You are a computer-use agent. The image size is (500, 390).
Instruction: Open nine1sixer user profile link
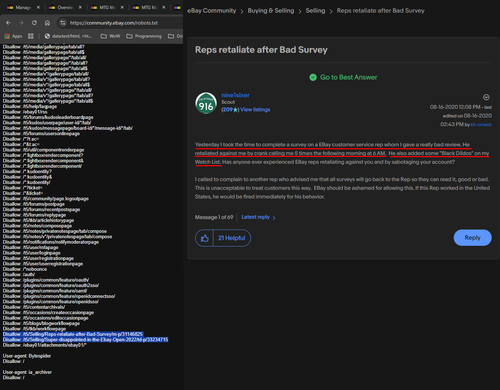pyautogui.click(x=235, y=95)
